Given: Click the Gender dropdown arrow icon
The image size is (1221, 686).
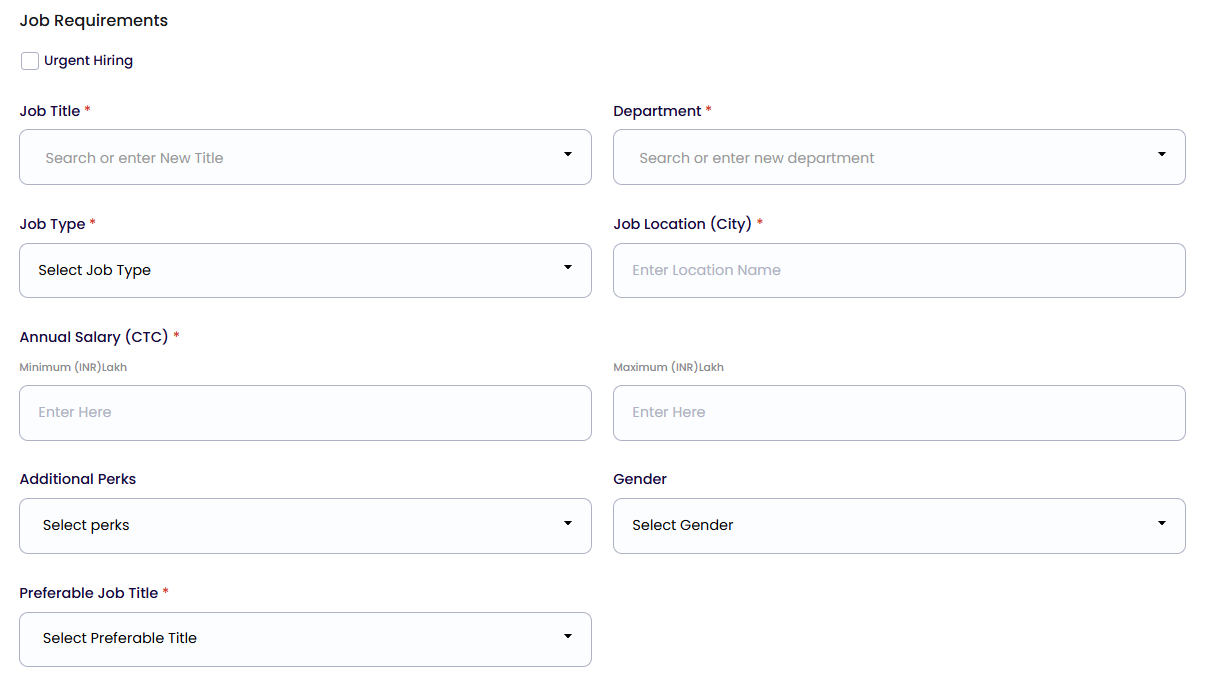Looking at the screenshot, I should [1161, 524].
